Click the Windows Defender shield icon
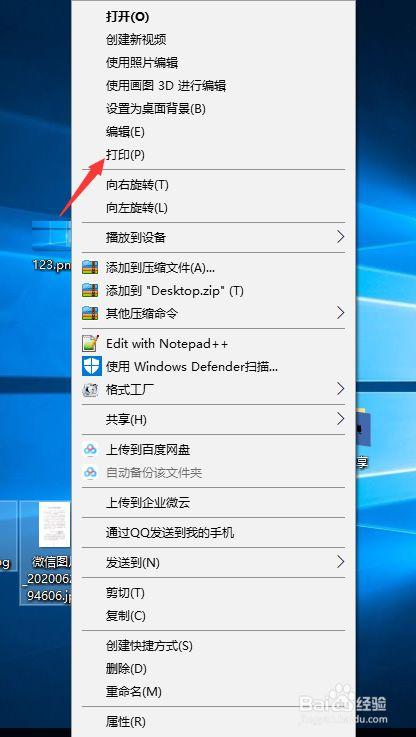Image resolution: width=416 pixels, height=737 pixels. tap(92, 366)
